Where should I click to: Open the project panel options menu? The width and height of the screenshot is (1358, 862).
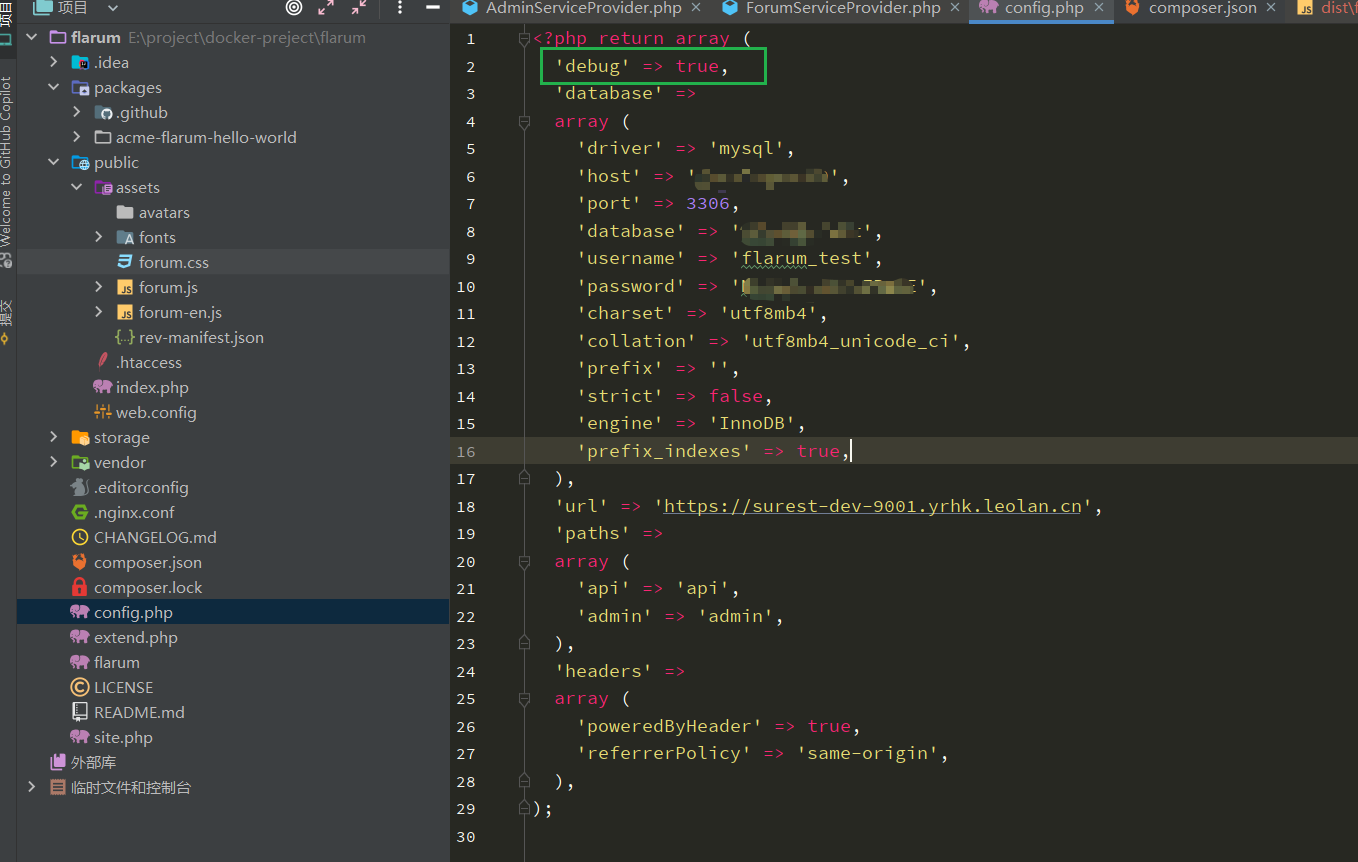[400, 8]
